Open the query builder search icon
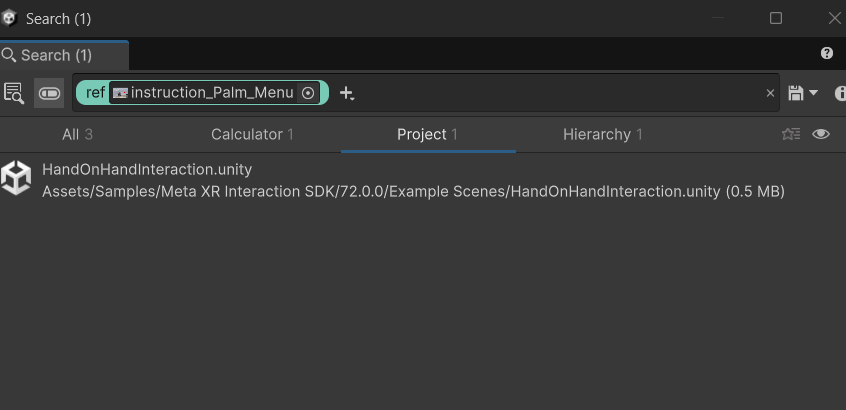 tap(13, 93)
